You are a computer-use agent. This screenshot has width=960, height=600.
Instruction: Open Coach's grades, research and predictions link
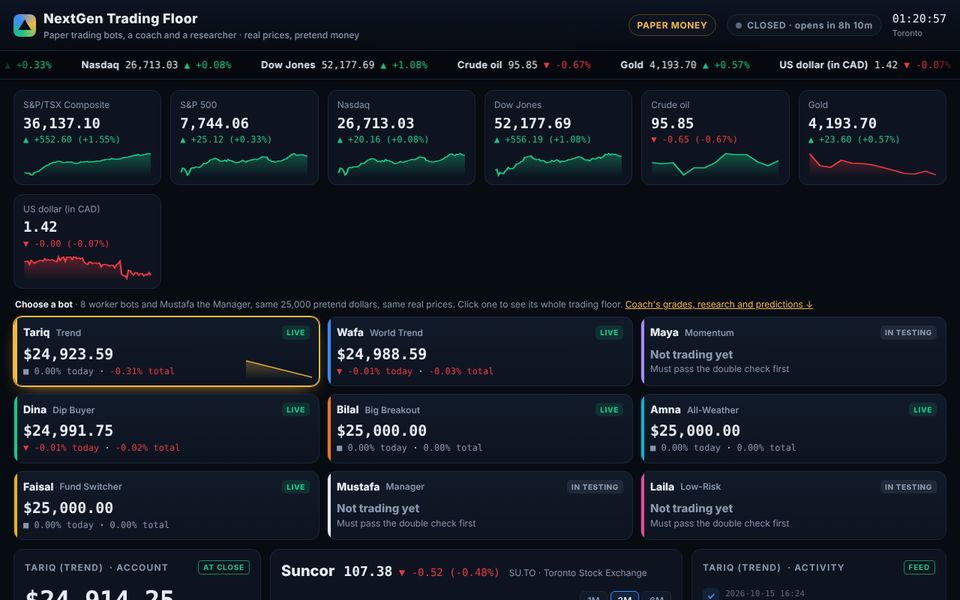point(719,304)
